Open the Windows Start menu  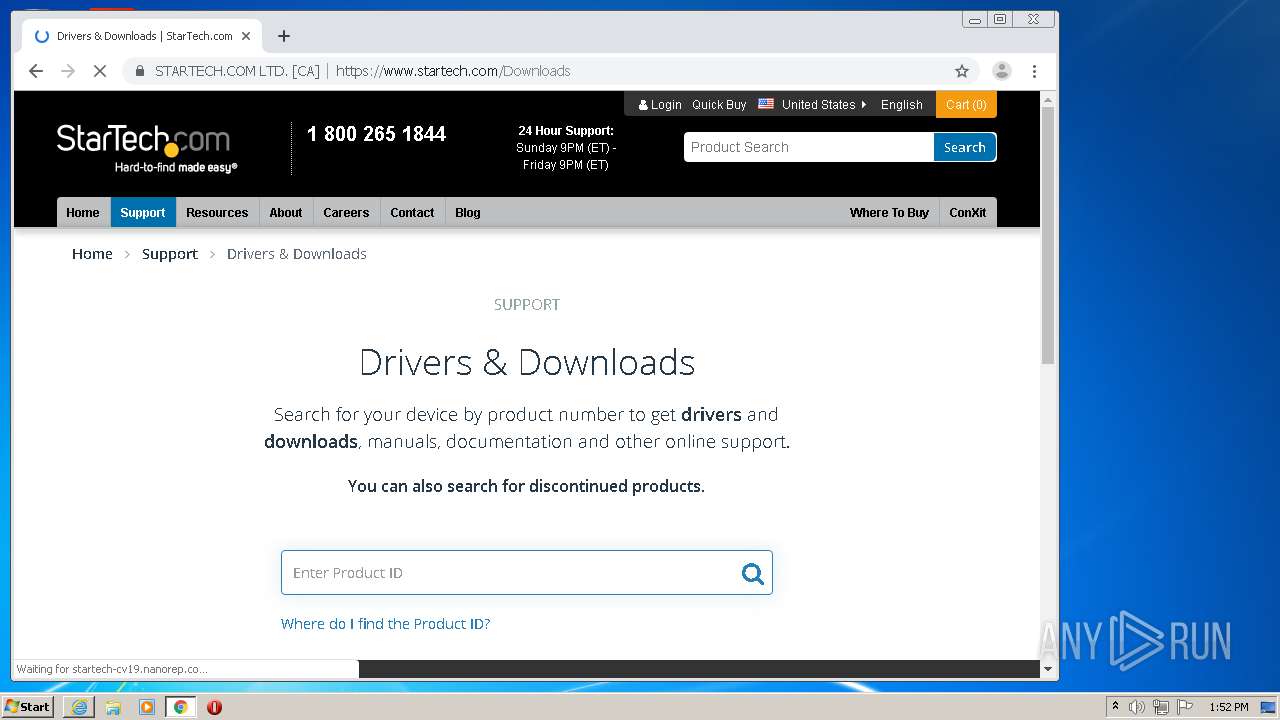28,706
